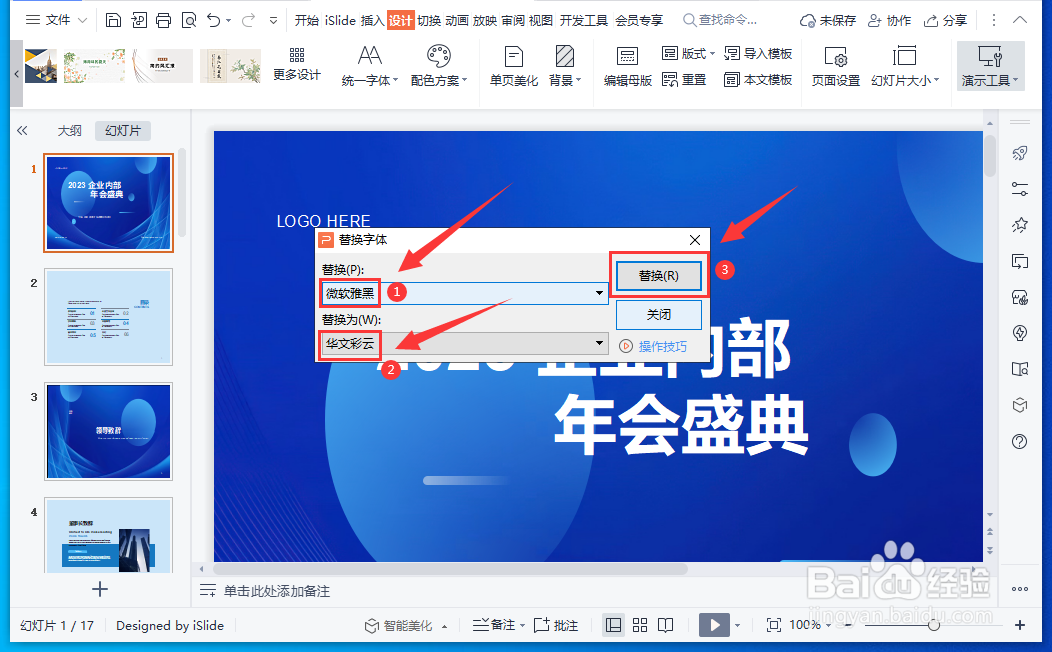Screen dimensions: 1052x652
Task: Click the 关闭 button in dialog
Action: tap(659, 315)
